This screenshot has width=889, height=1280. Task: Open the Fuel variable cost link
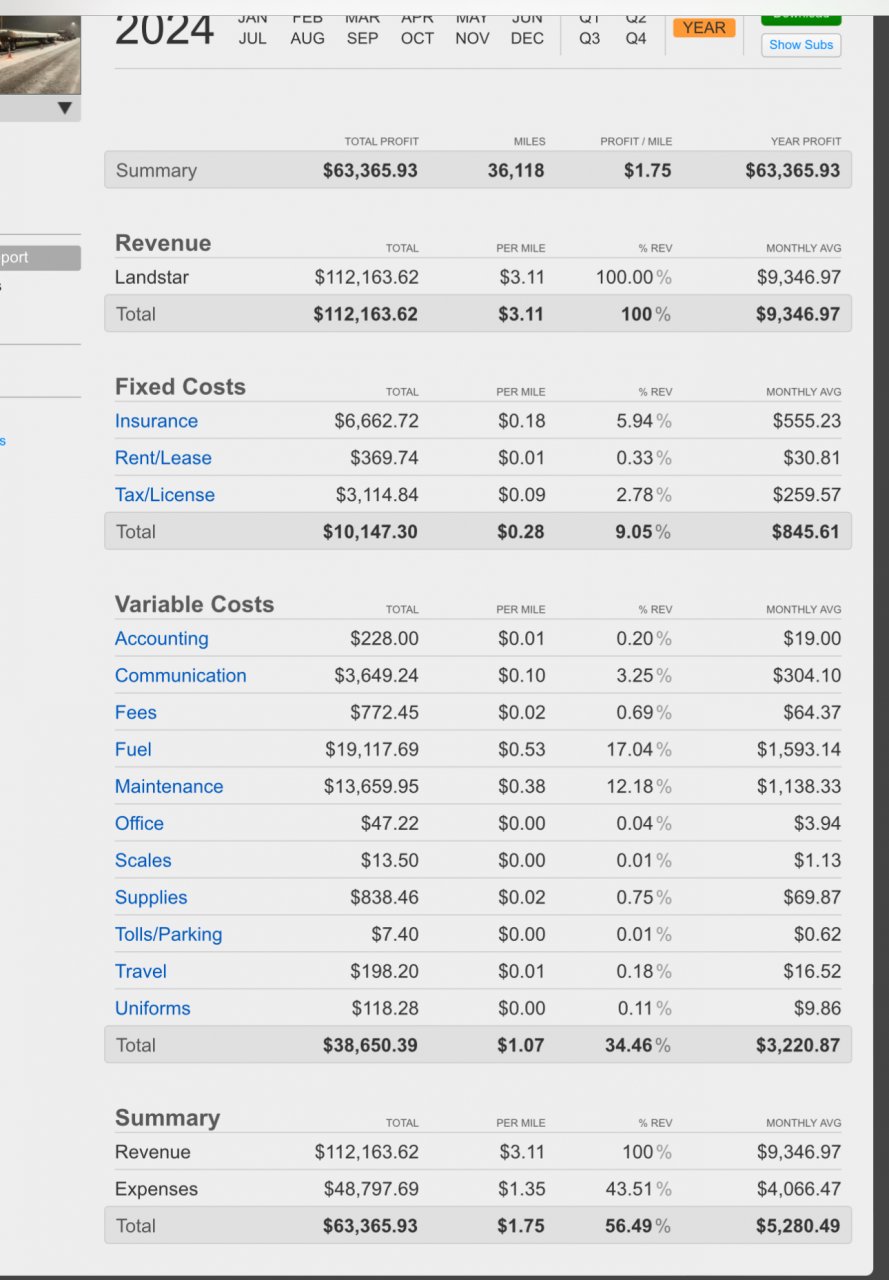pos(133,750)
